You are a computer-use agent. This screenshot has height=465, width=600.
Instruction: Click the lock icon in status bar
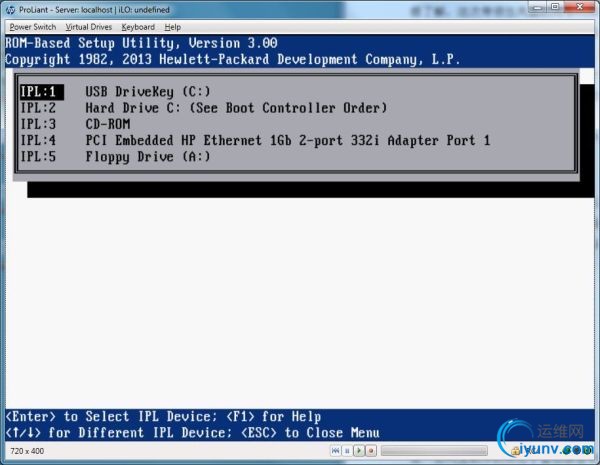point(515,451)
